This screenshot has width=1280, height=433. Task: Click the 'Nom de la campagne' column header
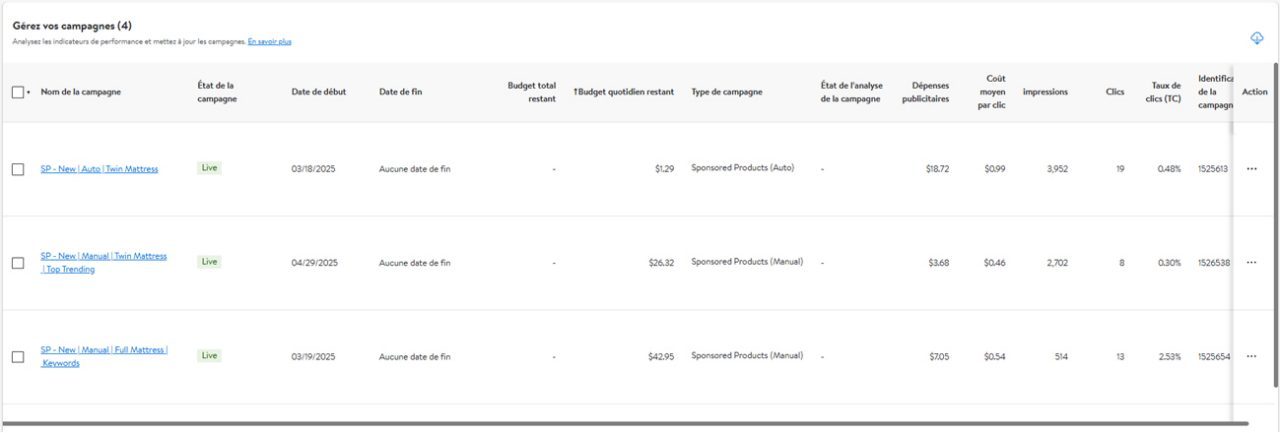point(81,92)
